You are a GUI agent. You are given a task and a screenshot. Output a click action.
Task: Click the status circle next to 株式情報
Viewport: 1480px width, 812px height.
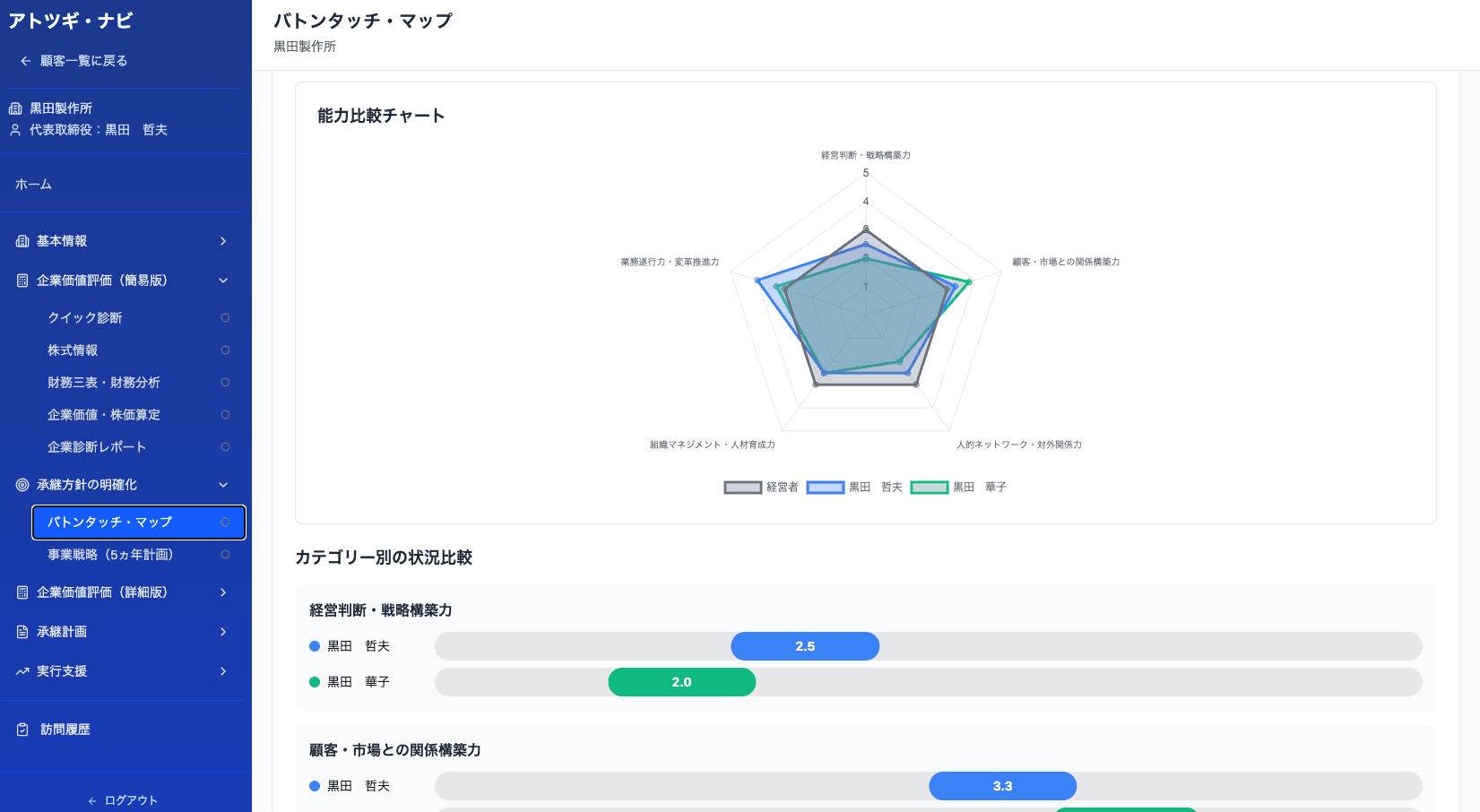[x=225, y=350]
